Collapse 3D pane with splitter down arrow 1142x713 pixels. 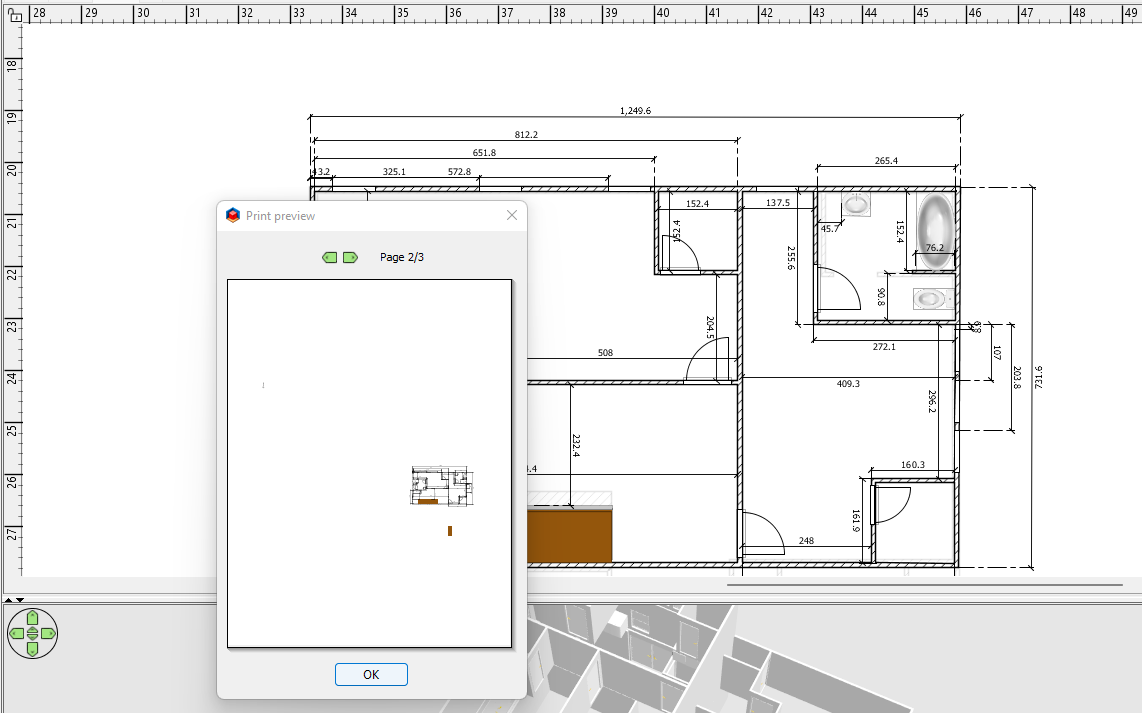(20, 599)
